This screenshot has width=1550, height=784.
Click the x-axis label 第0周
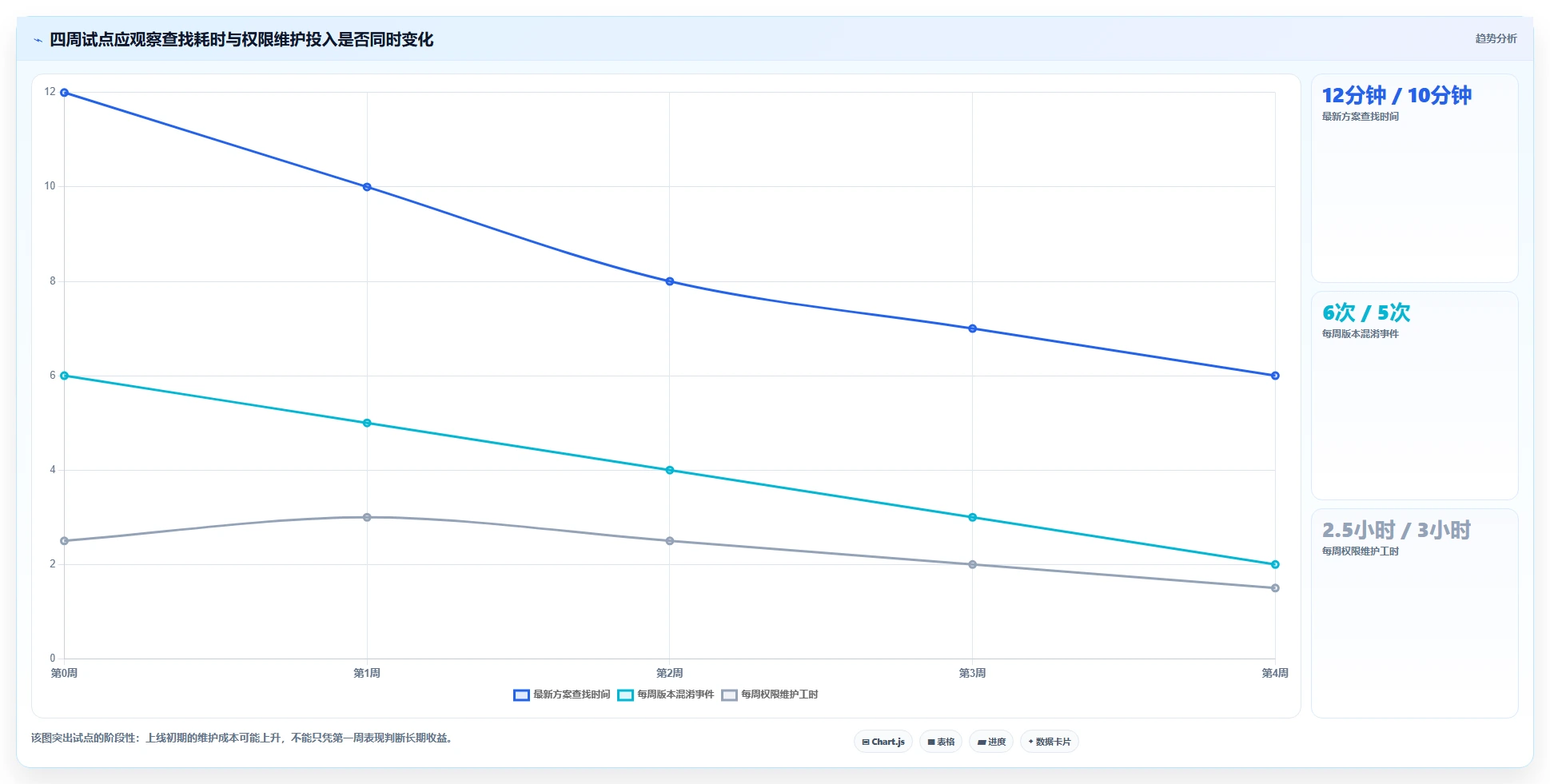pos(65,674)
